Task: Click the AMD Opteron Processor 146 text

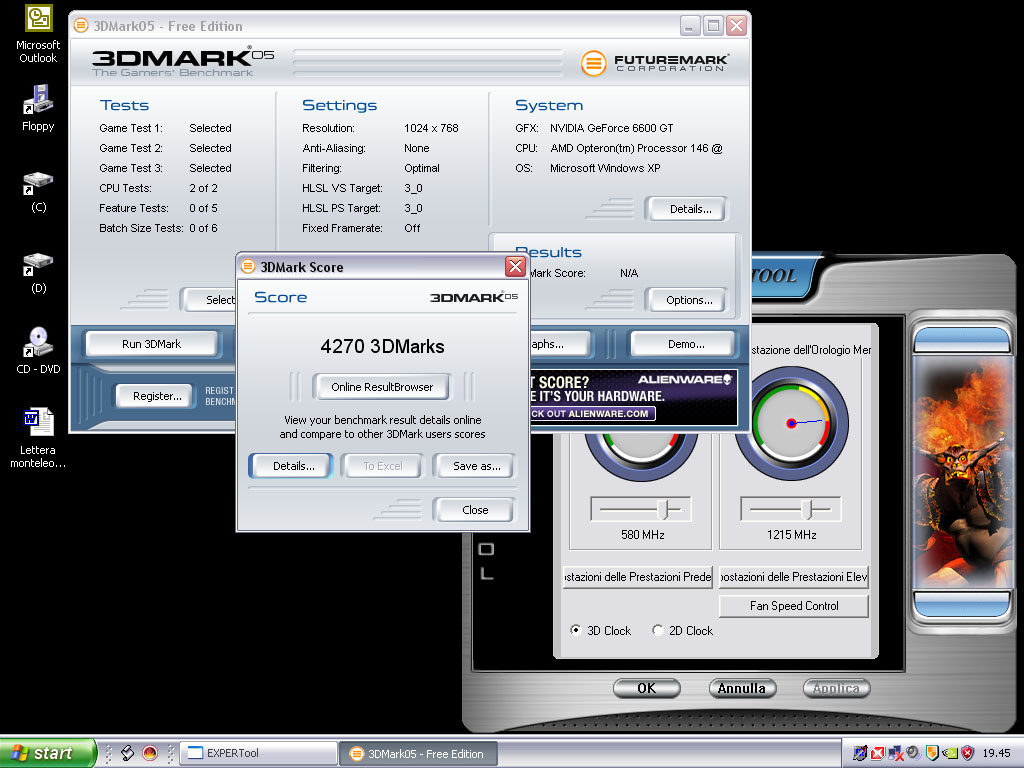Action: [x=636, y=148]
